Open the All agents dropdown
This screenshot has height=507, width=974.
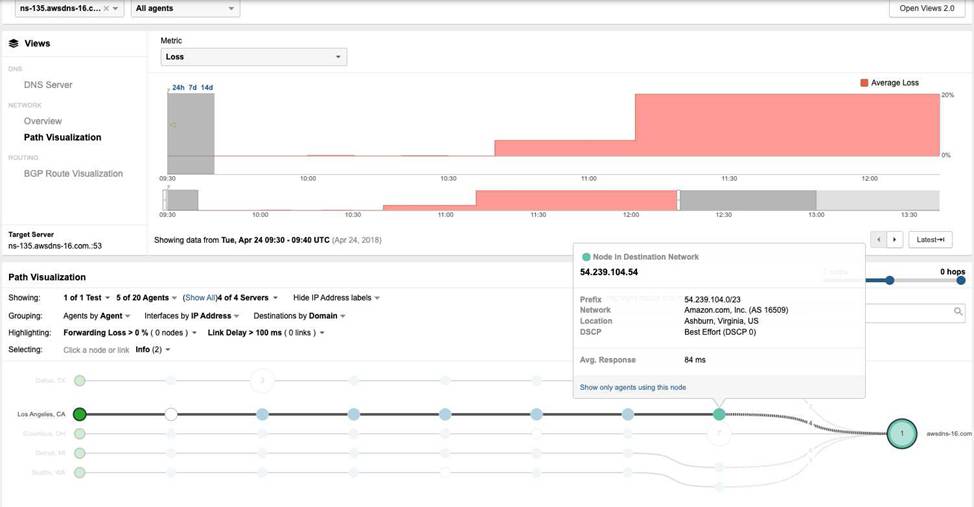185,9
